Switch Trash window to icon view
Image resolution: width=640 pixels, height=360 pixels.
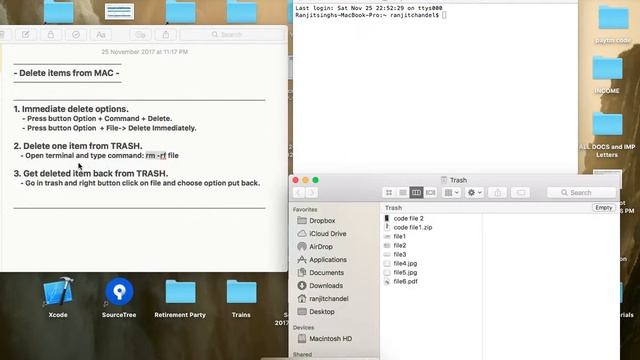pyautogui.click(x=389, y=193)
